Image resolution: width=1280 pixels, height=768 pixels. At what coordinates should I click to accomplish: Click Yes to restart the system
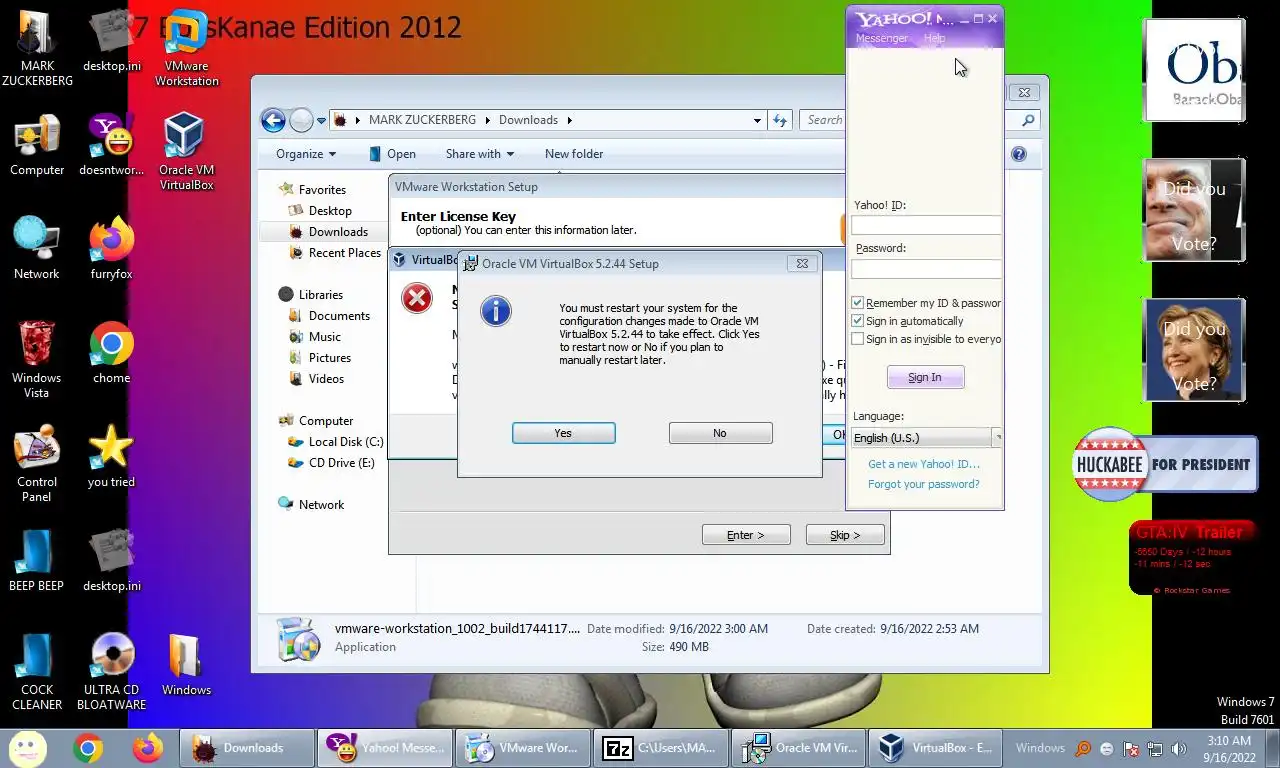click(x=564, y=433)
